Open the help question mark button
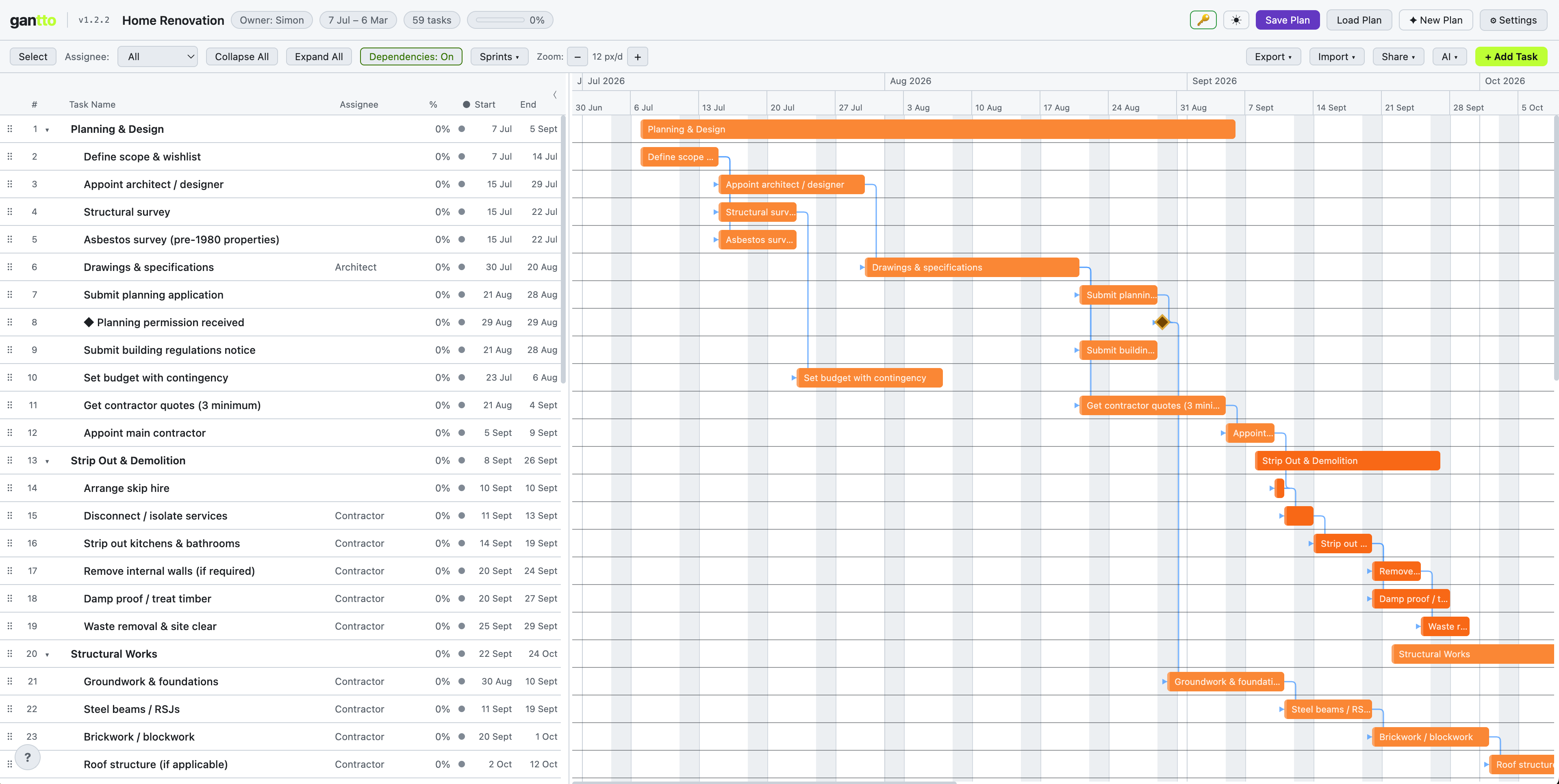1559x784 pixels. tap(27, 757)
